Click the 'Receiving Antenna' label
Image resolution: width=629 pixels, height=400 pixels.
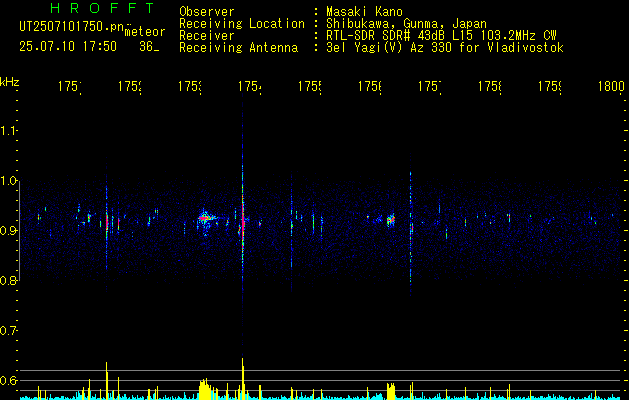coord(239,48)
